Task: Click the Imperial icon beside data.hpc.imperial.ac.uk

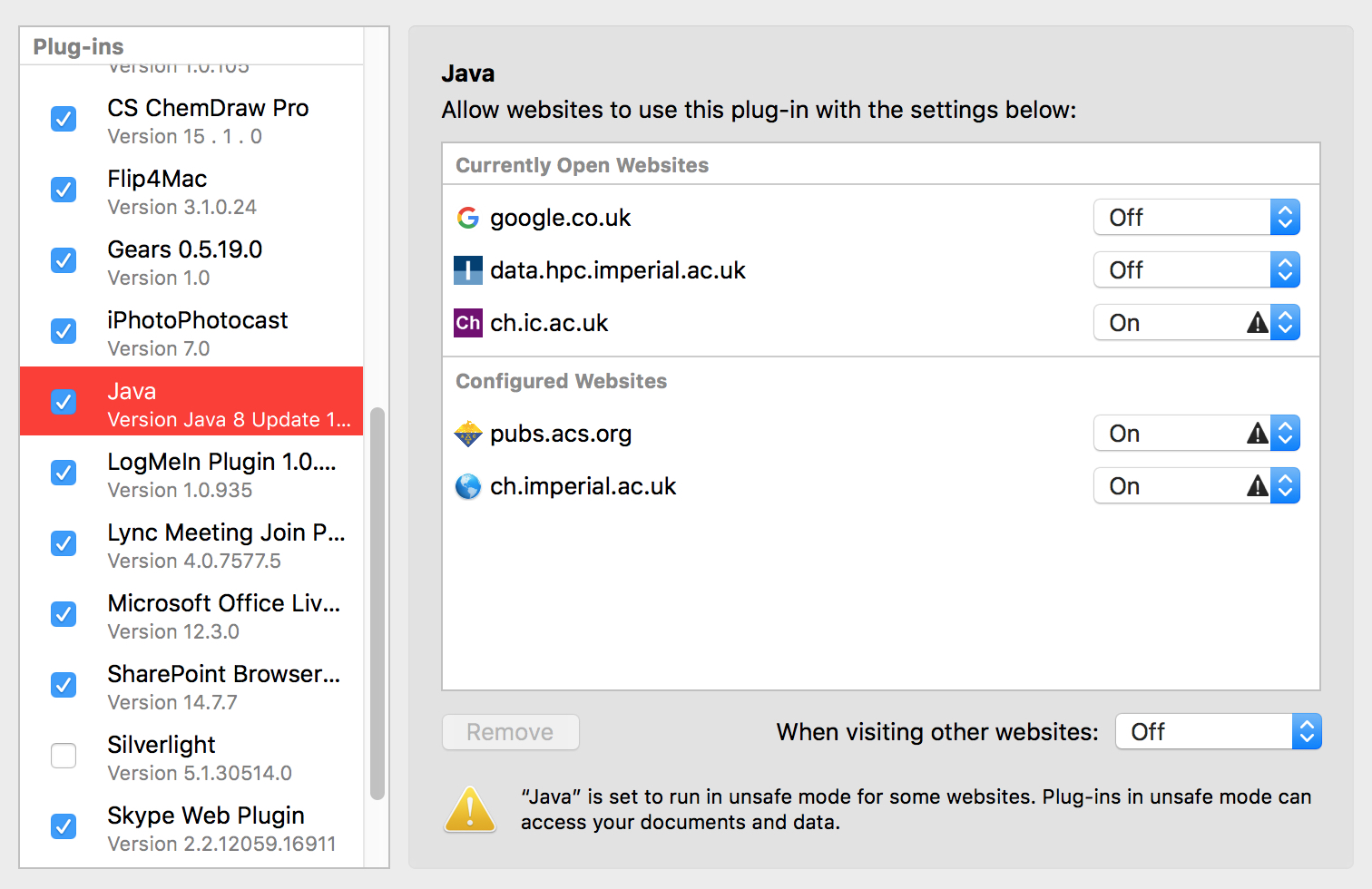Action: pos(467,270)
